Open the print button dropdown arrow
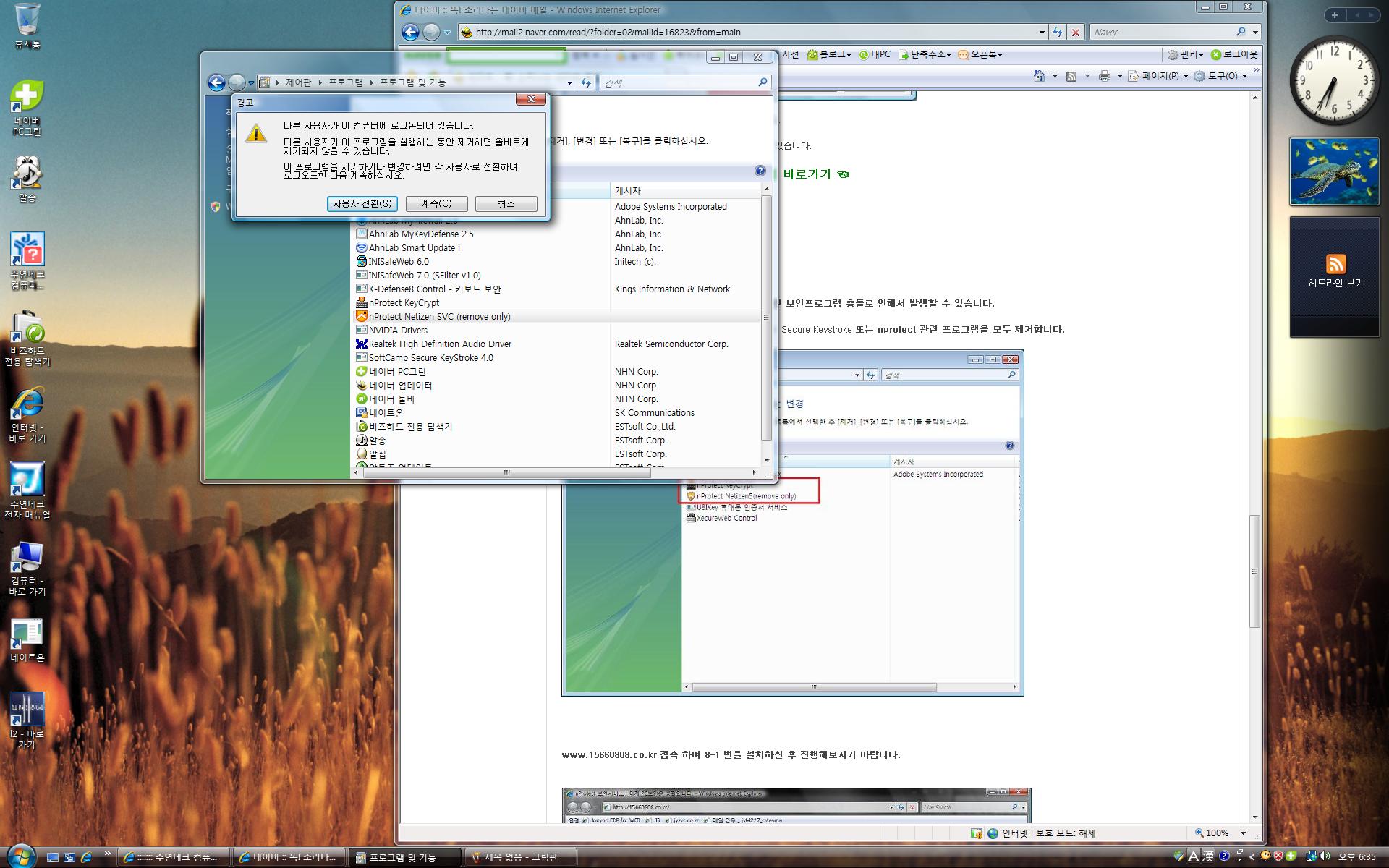Image resolution: width=1389 pixels, height=868 pixels. click(x=1120, y=75)
